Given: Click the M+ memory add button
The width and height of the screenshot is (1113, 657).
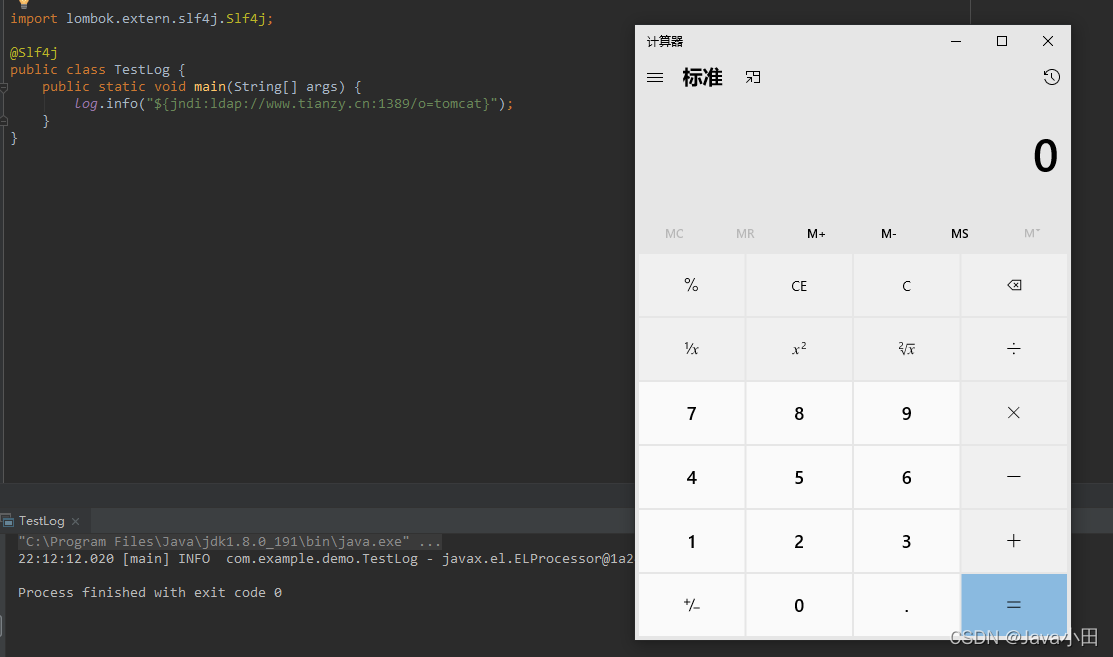Looking at the screenshot, I should tap(816, 233).
